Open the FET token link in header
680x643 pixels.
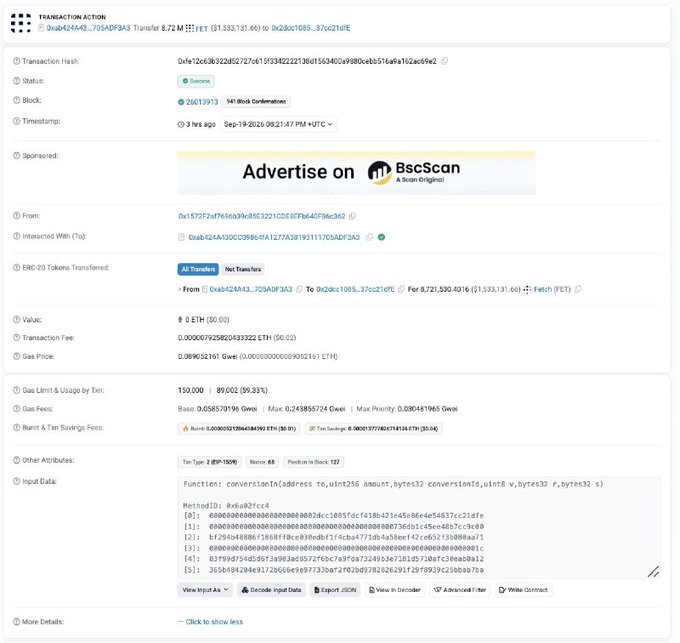201,29
